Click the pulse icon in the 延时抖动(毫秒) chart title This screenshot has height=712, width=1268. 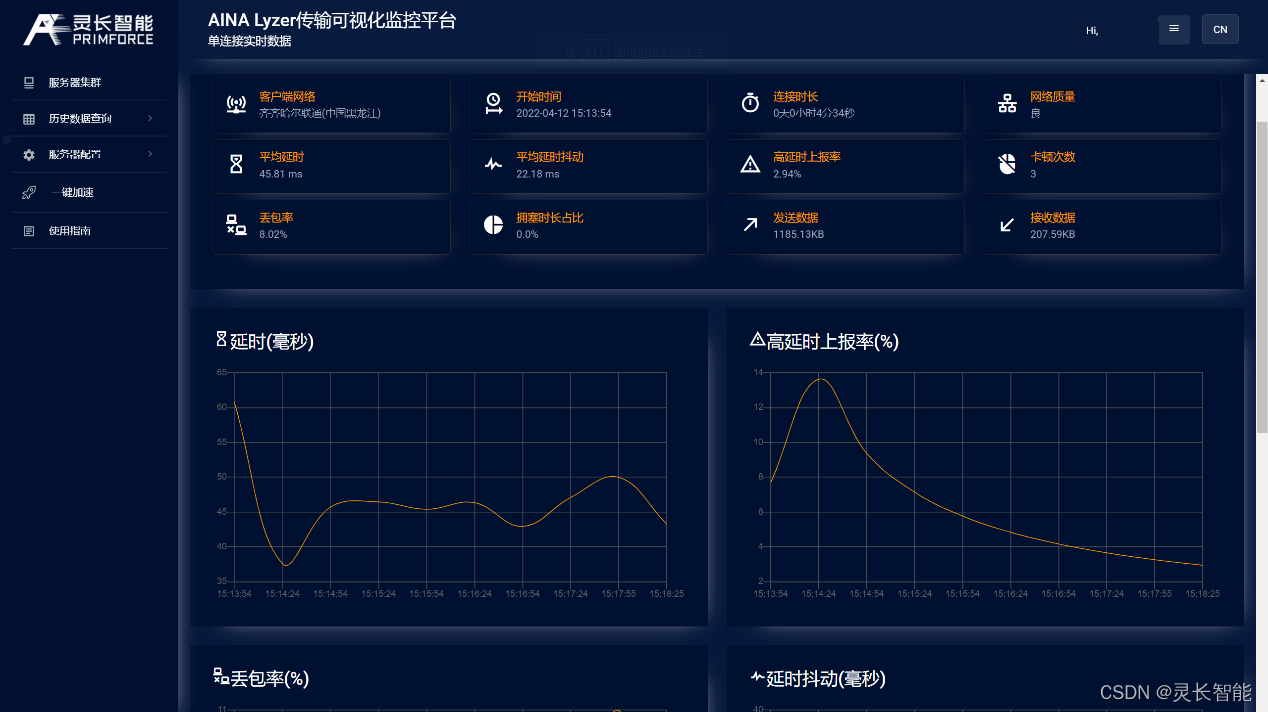(757, 677)
